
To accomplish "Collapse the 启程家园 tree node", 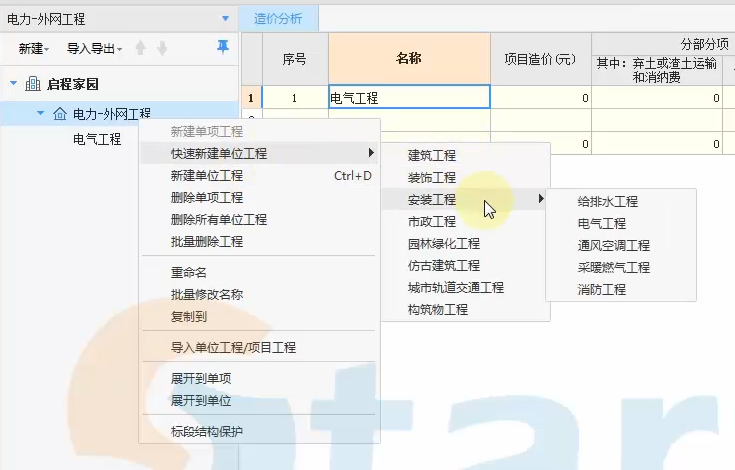I will pos(14,83).
